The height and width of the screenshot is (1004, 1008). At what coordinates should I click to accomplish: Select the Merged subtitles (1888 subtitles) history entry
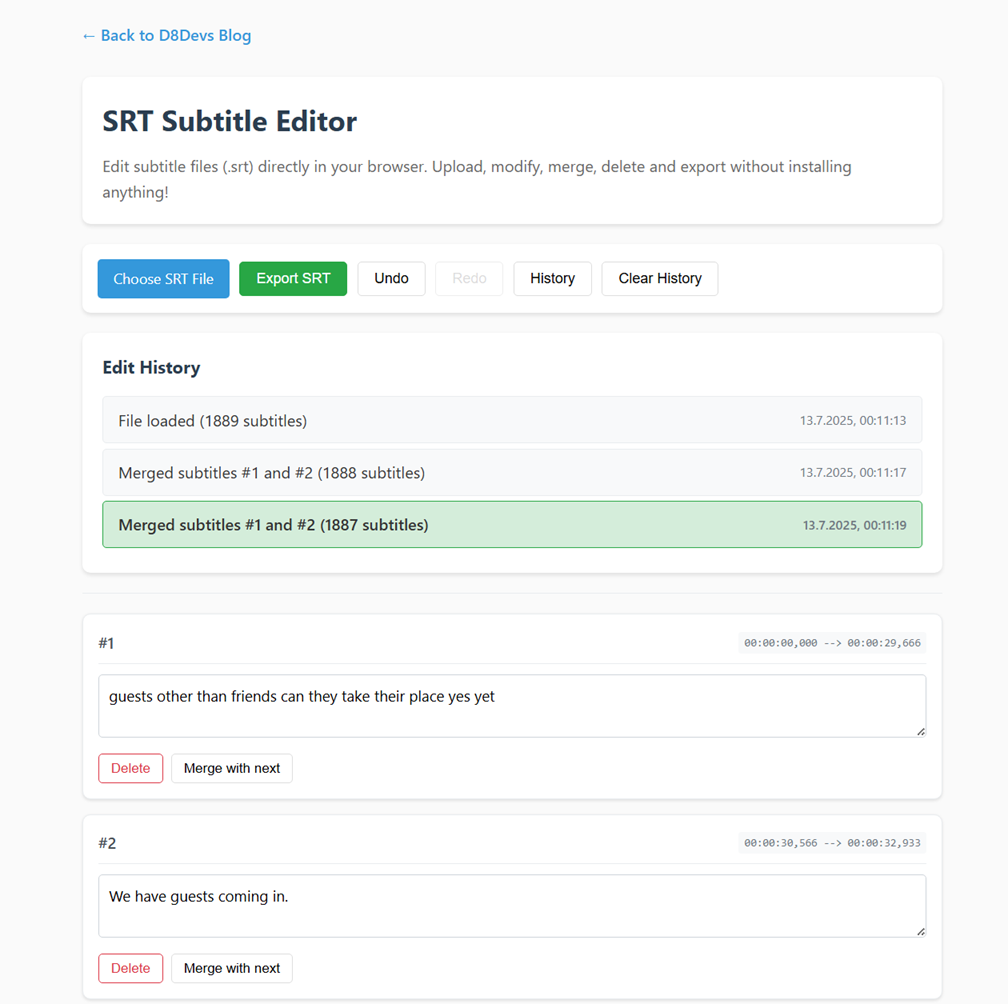512,472
